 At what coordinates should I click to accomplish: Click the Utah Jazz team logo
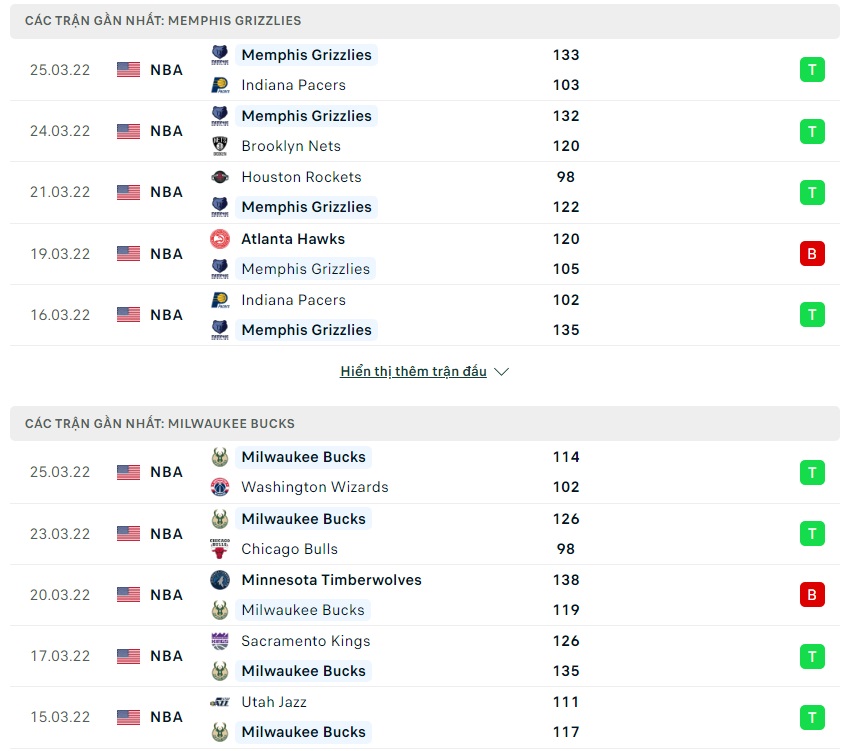[x=220, y=702]
